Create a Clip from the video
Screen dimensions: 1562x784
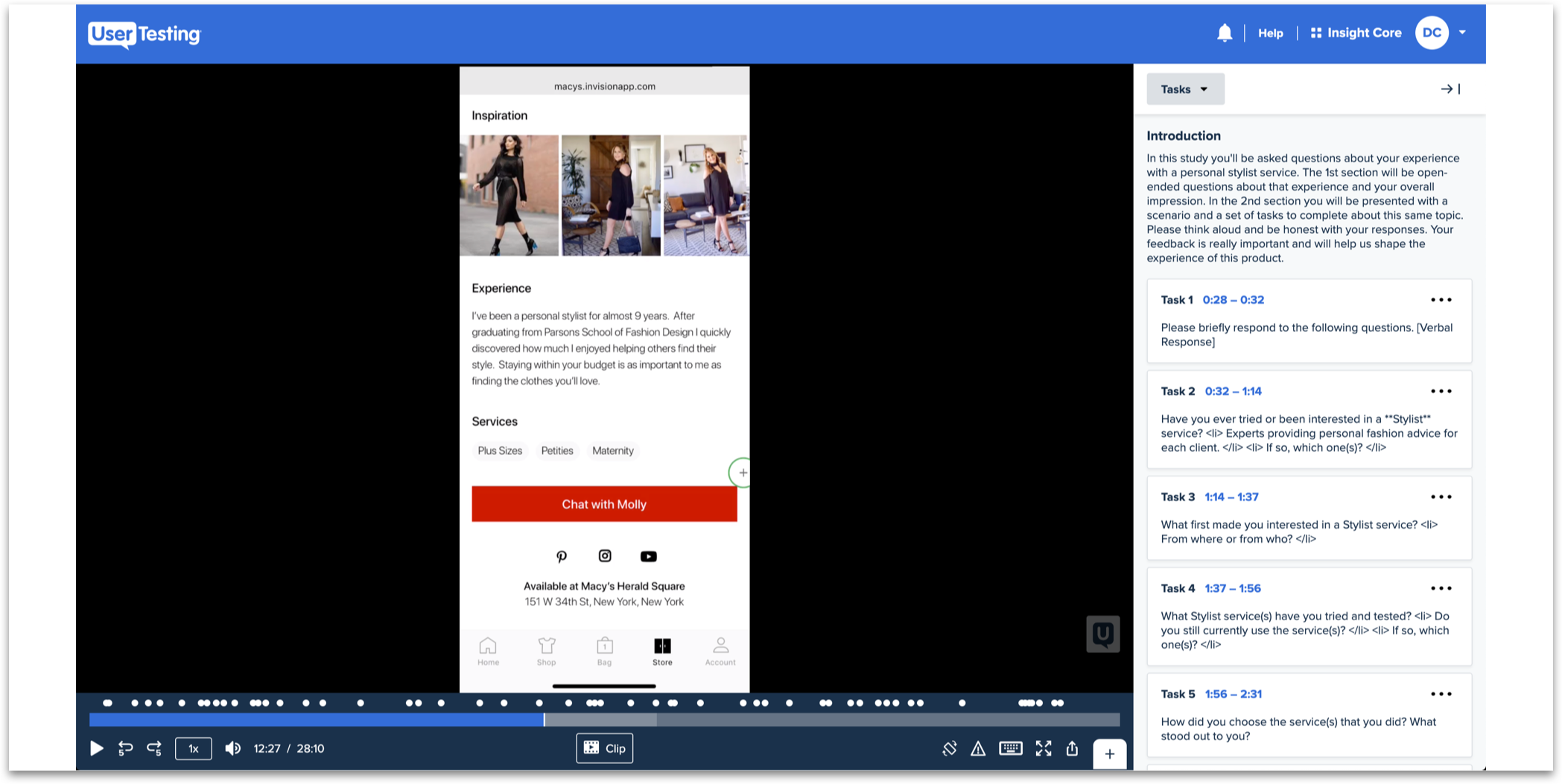click(x=605, y=748)
